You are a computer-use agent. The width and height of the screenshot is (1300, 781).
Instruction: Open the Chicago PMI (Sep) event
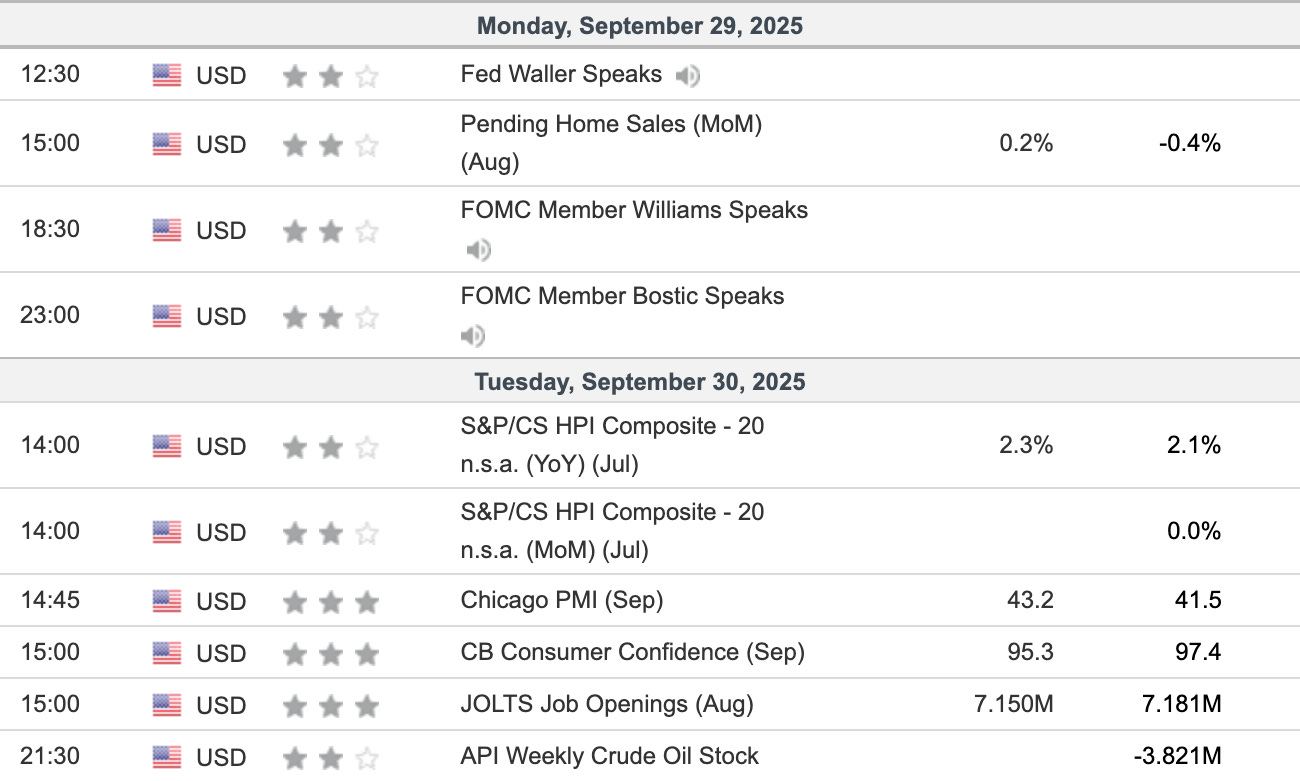coord(562,600)
